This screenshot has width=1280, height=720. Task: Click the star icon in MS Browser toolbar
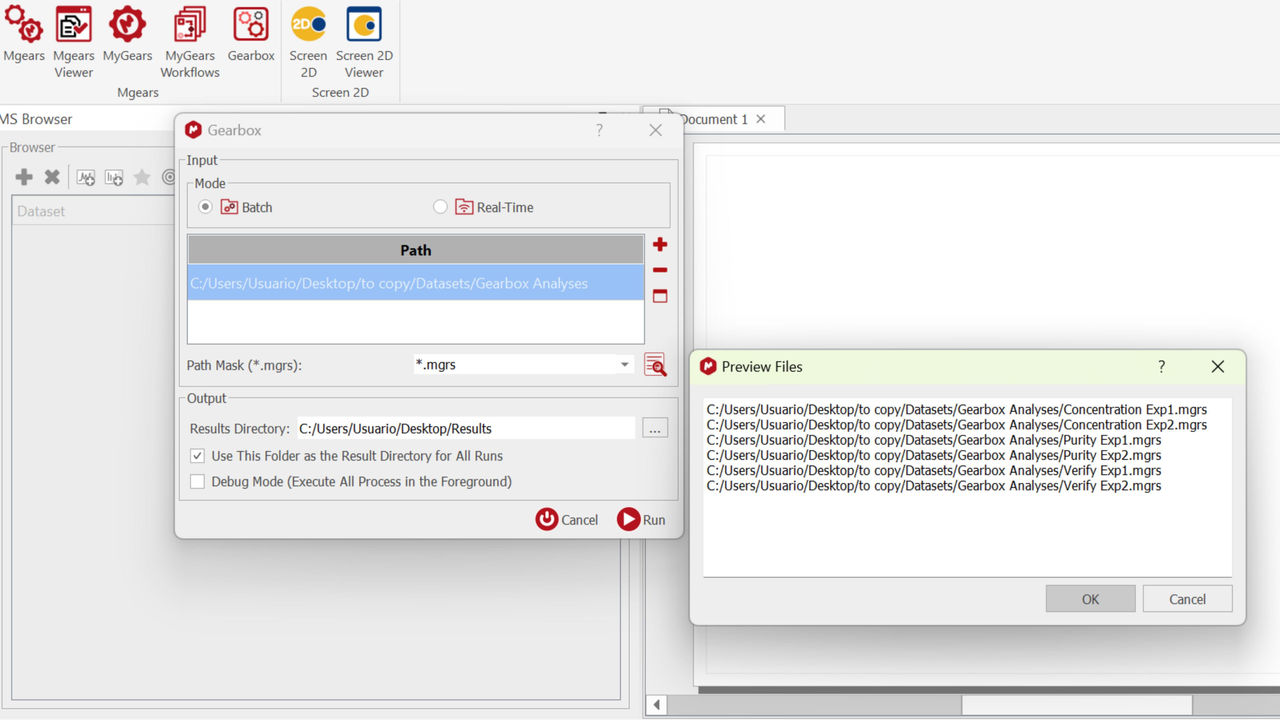[142, 177]
